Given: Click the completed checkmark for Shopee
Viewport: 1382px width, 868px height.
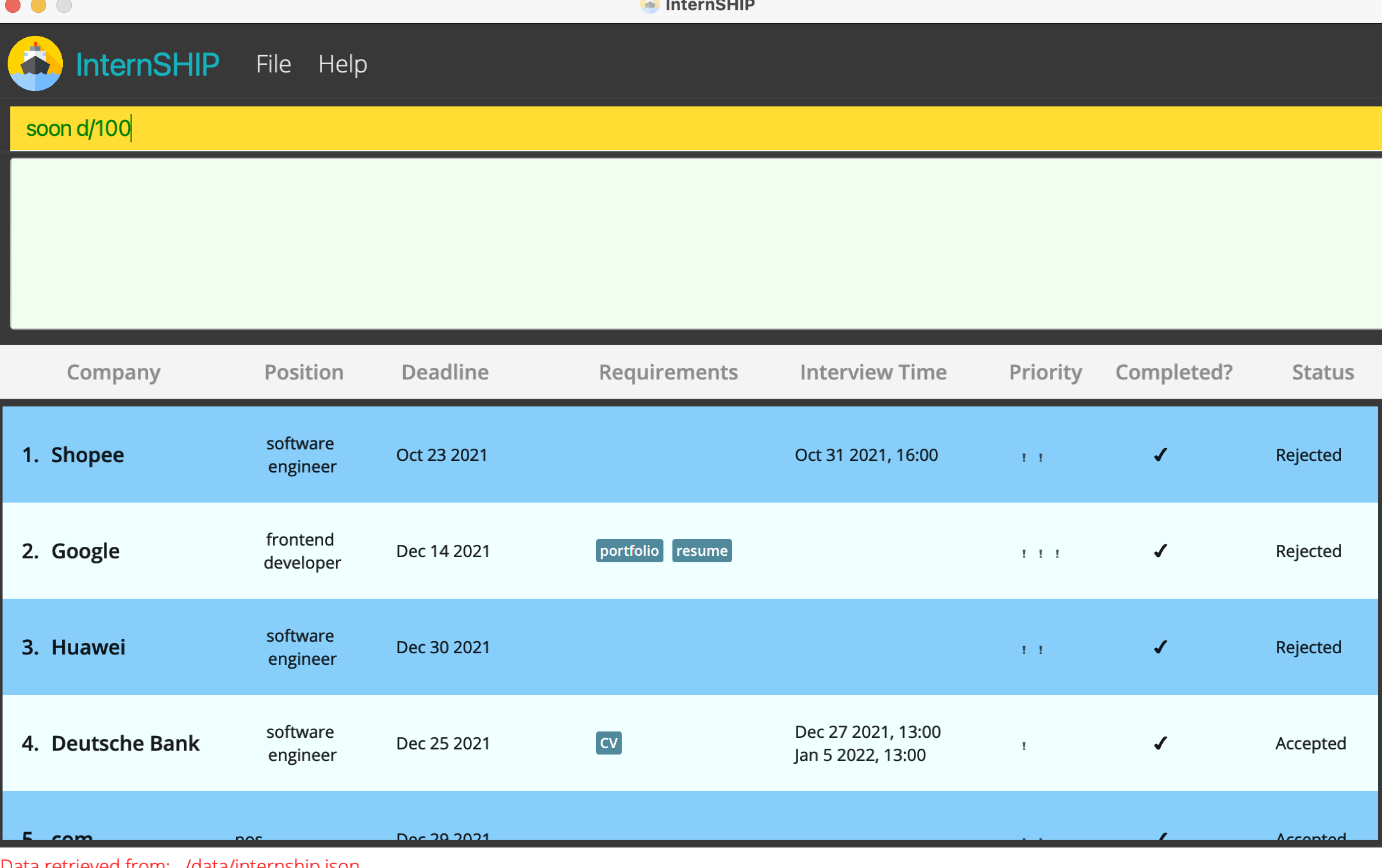Looking at the screenshot, I should tap(1160, 455).
